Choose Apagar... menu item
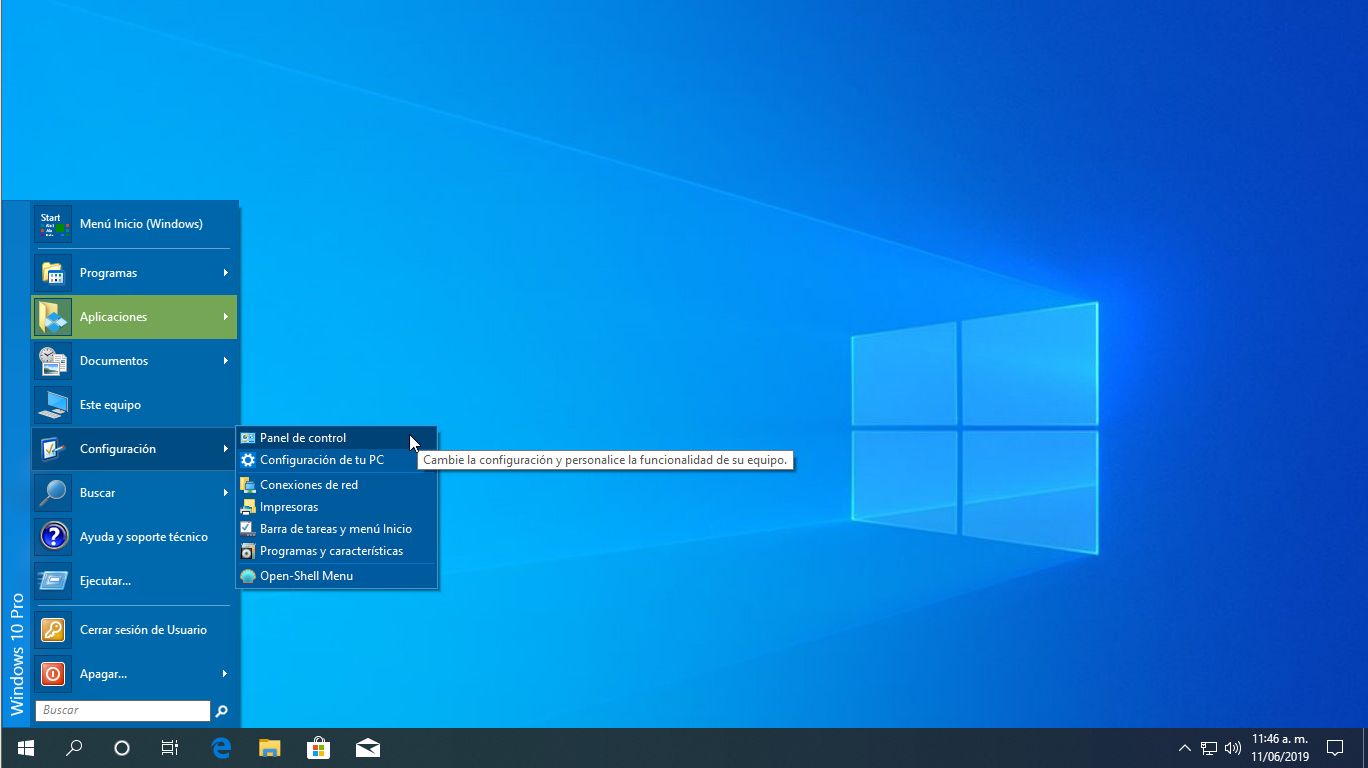Image resolution: width=1368 pixels, height=768 pixels. (135, 674)
